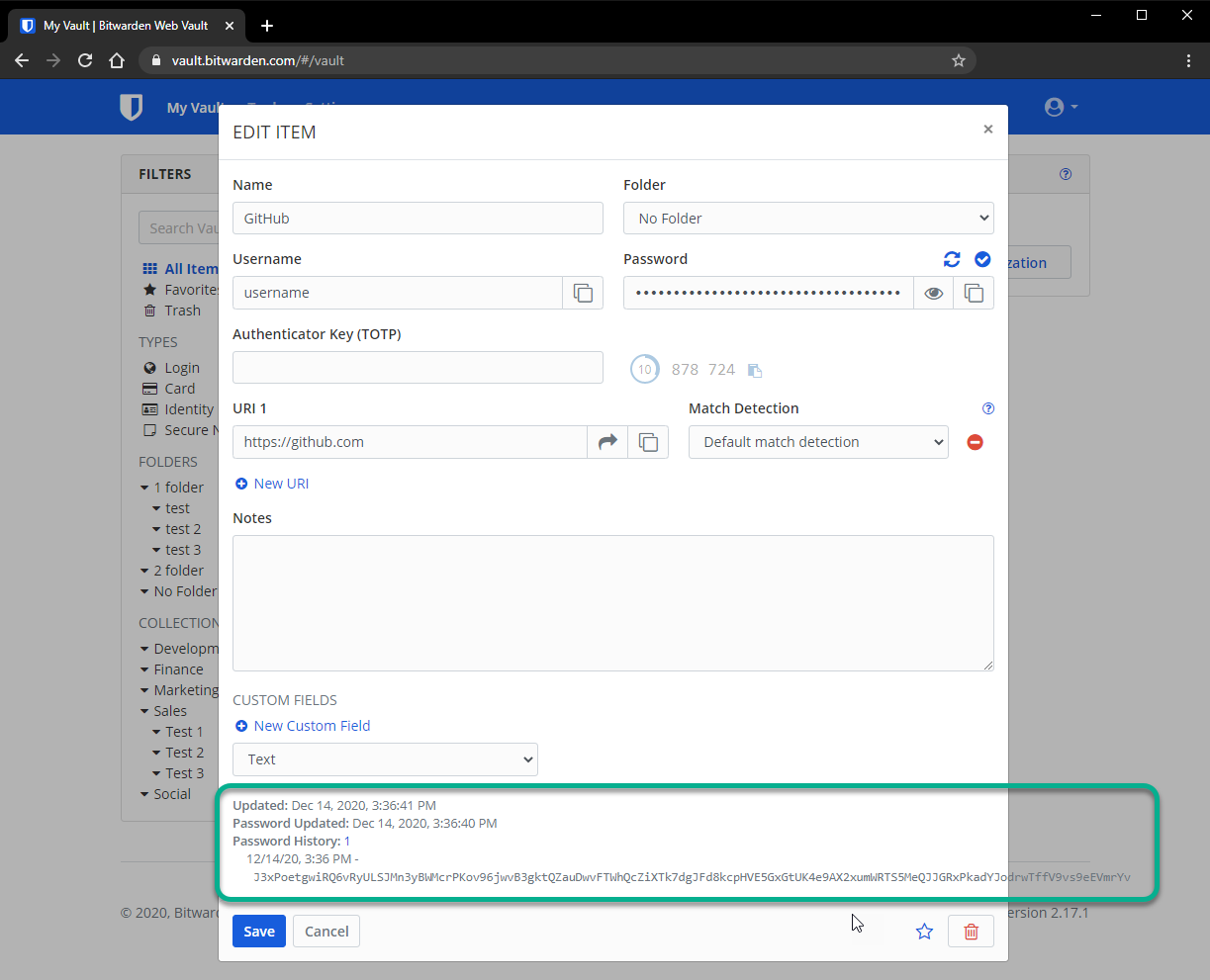Add a New Custom Field
The image size is (1210, 980).
click(303, 725)
